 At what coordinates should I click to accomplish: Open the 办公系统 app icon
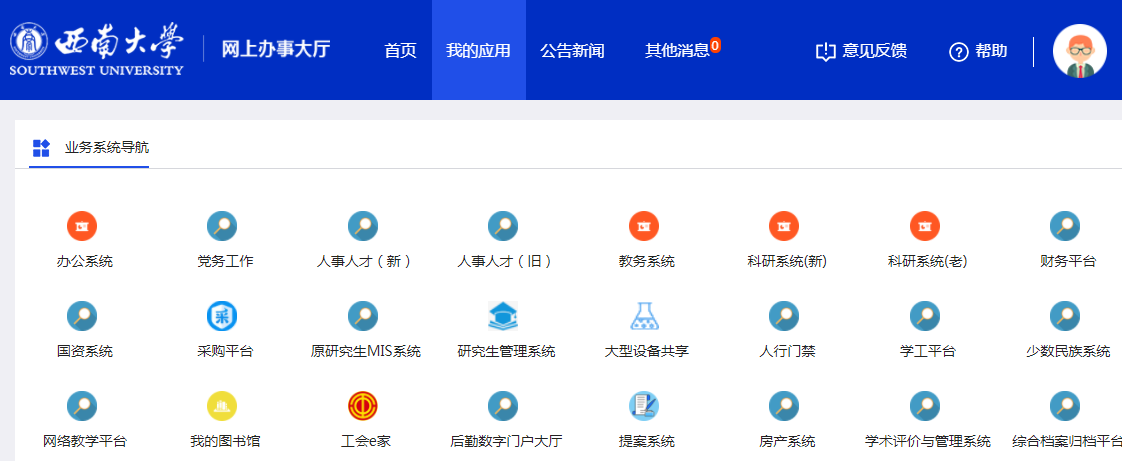(82, 226)
